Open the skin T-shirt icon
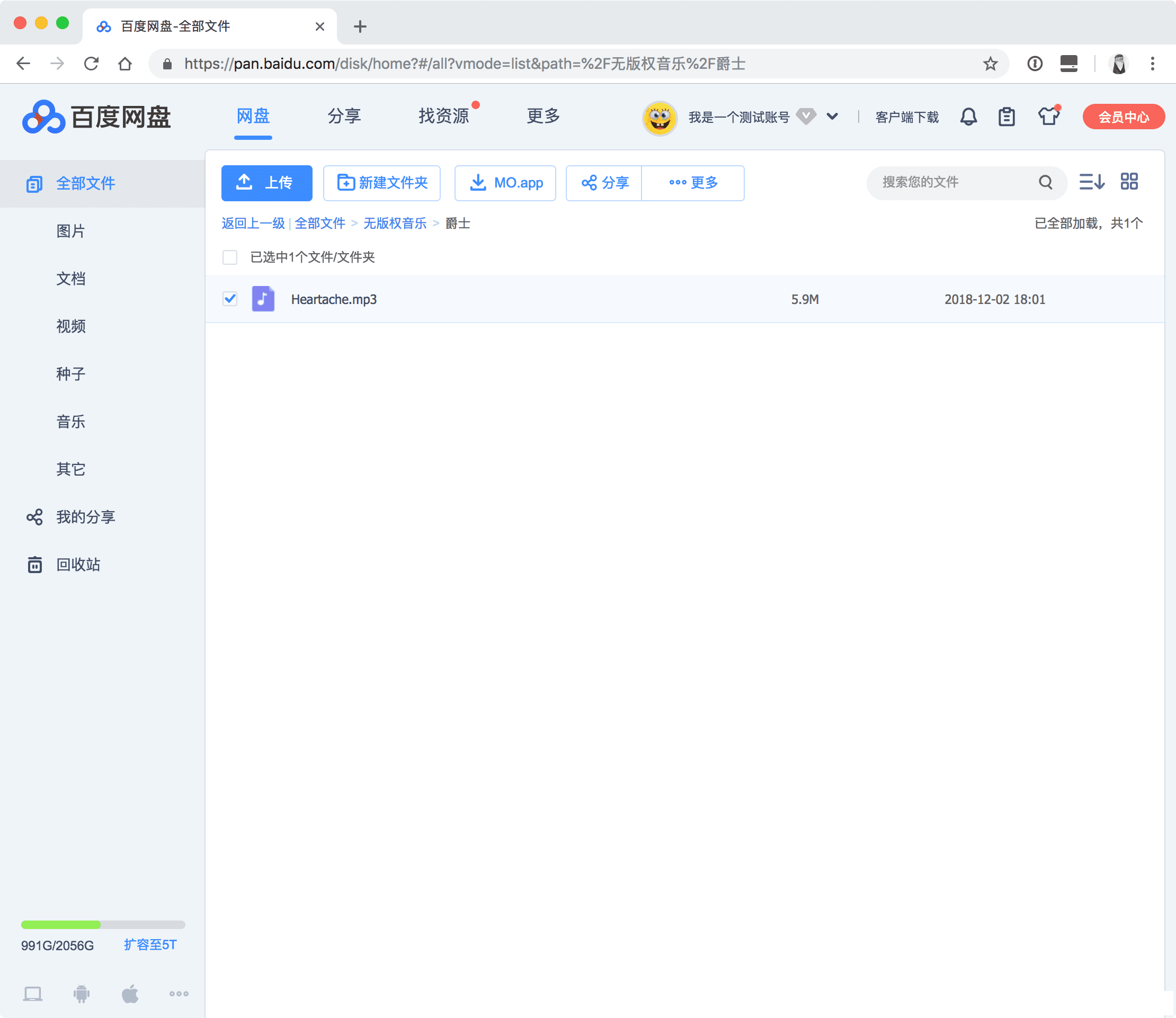The height and width of the screenshot is (1018, 1176). [1048, 117]
